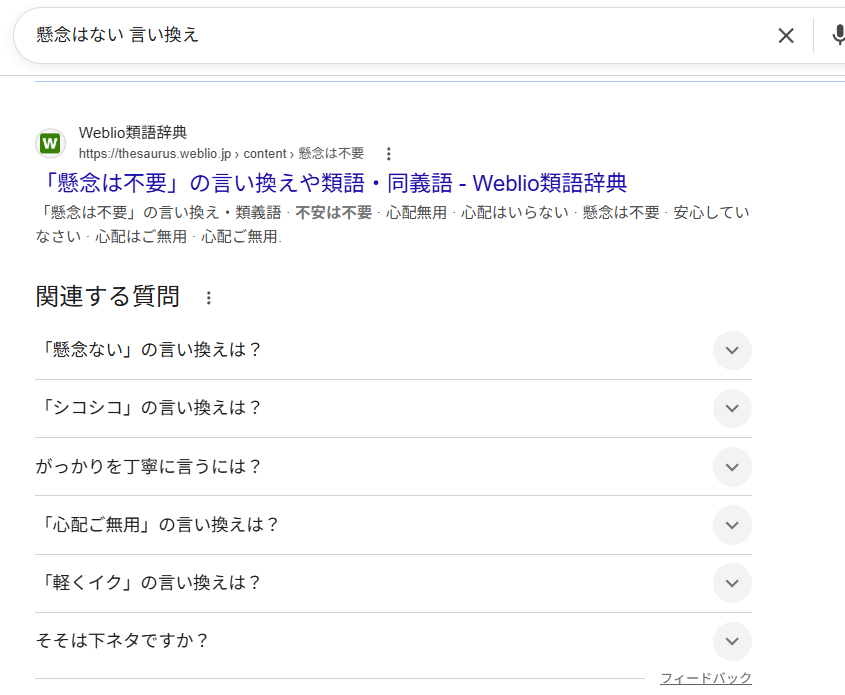The width and height of the screenshot is (845, 695).
Task: Expand がっかりを丁寧に言うには？ chevron
Action: tap(732, 467)
